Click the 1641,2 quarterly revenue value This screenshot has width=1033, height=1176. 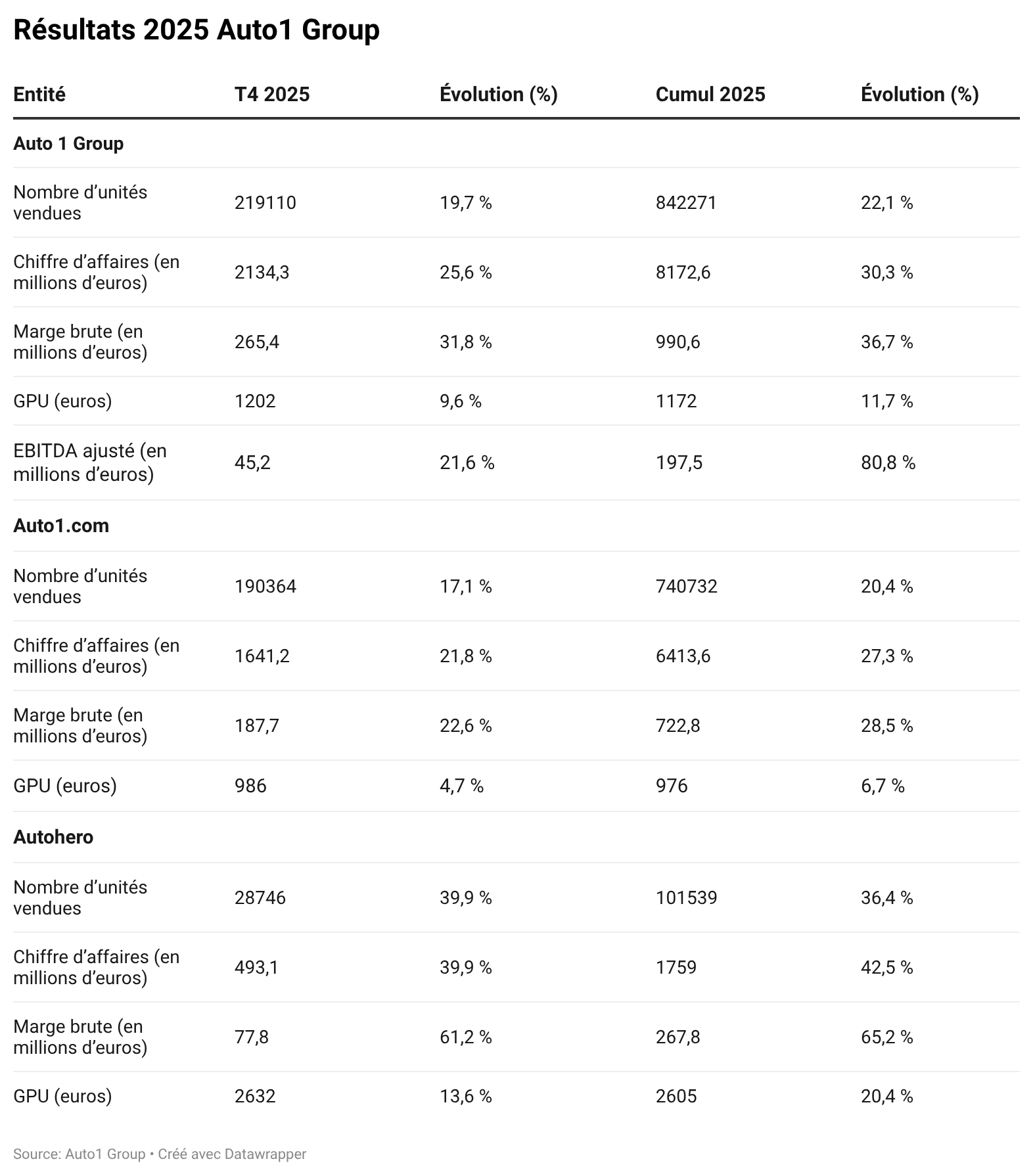tap(262, 656)
